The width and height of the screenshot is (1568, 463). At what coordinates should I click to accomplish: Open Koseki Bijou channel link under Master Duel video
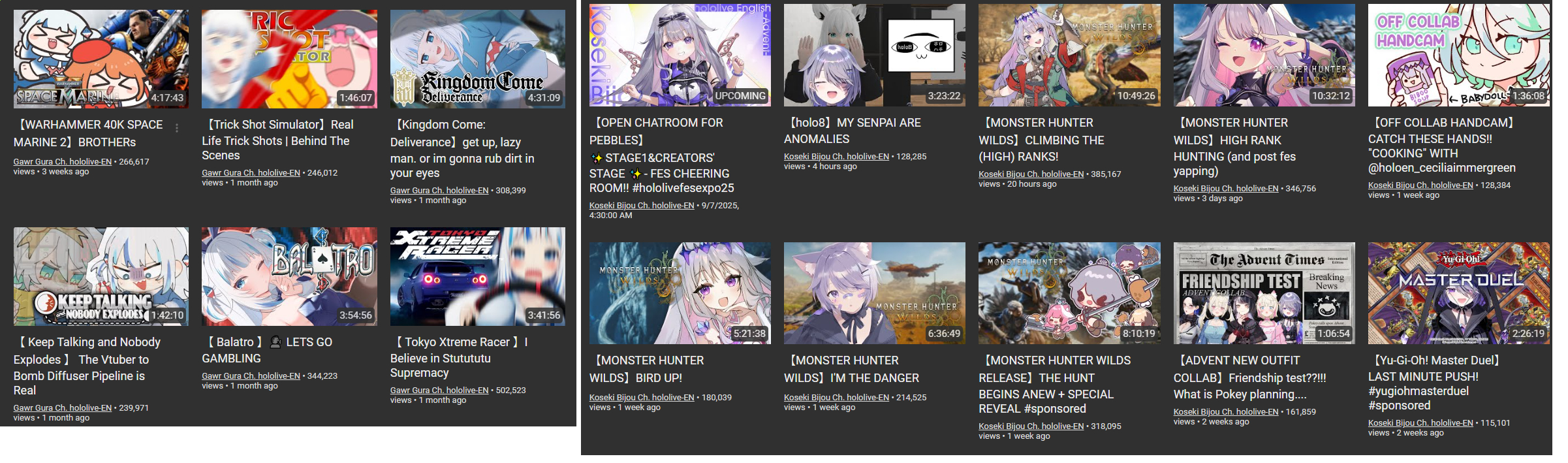point(1420,423)
